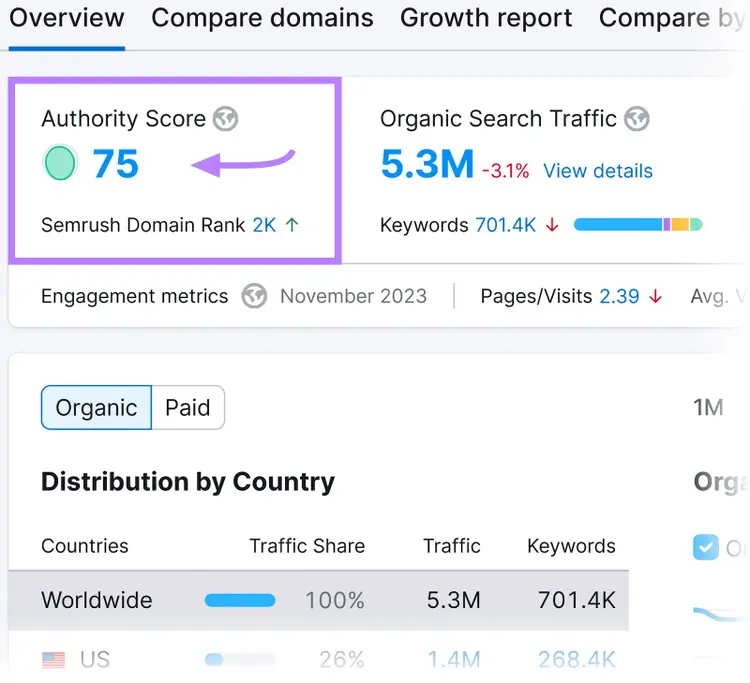750x683 pixels.
Task: Select the Organic toggle button
Action: pos(97,408)
